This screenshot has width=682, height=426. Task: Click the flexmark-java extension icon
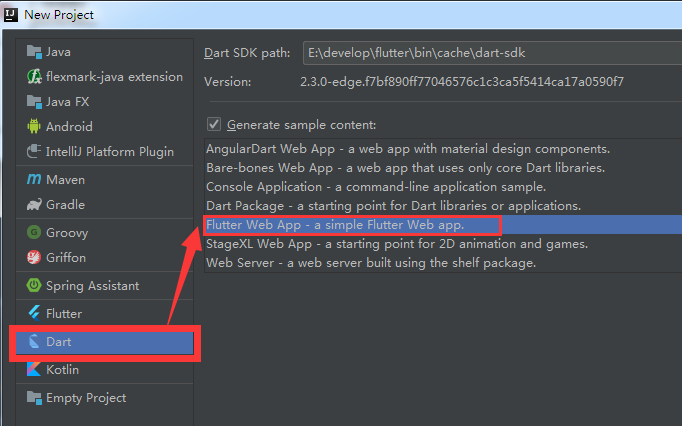(x=34, y=77)
